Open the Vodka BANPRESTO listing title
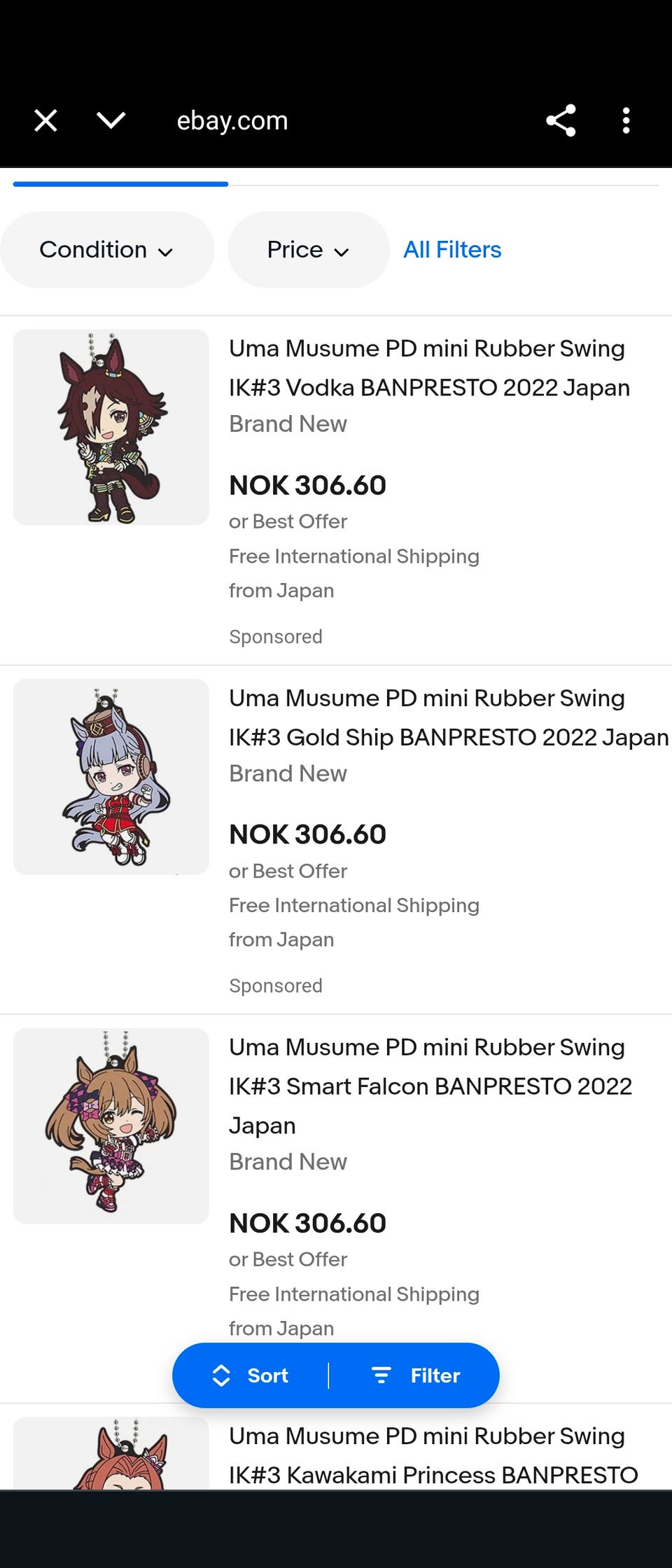Viewport: 672px width, 1568px height. [x=429, y=368]
